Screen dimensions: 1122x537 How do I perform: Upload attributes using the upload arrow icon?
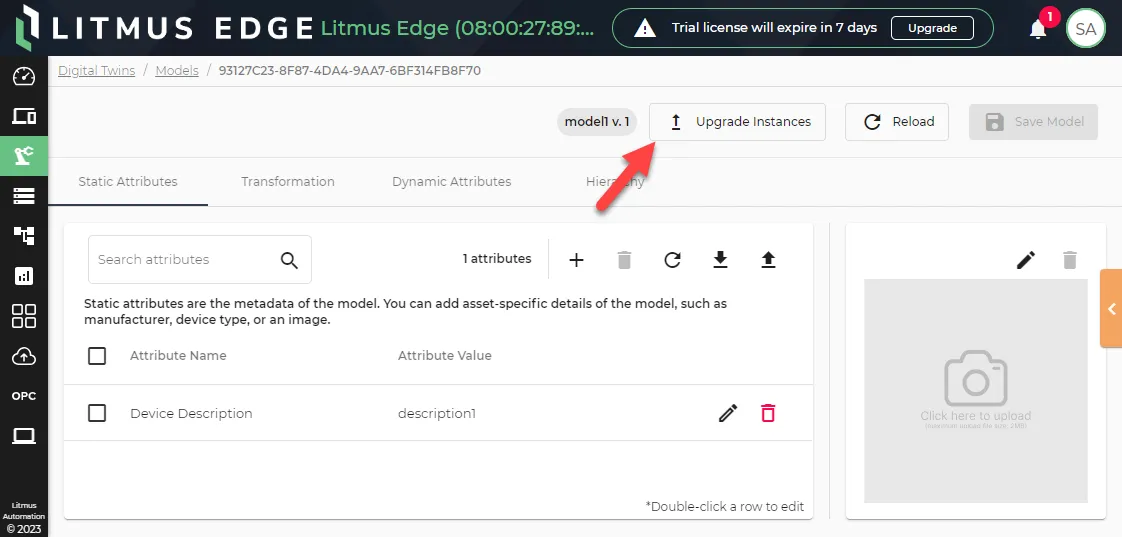pyautogui.click(x=769, y=260)
